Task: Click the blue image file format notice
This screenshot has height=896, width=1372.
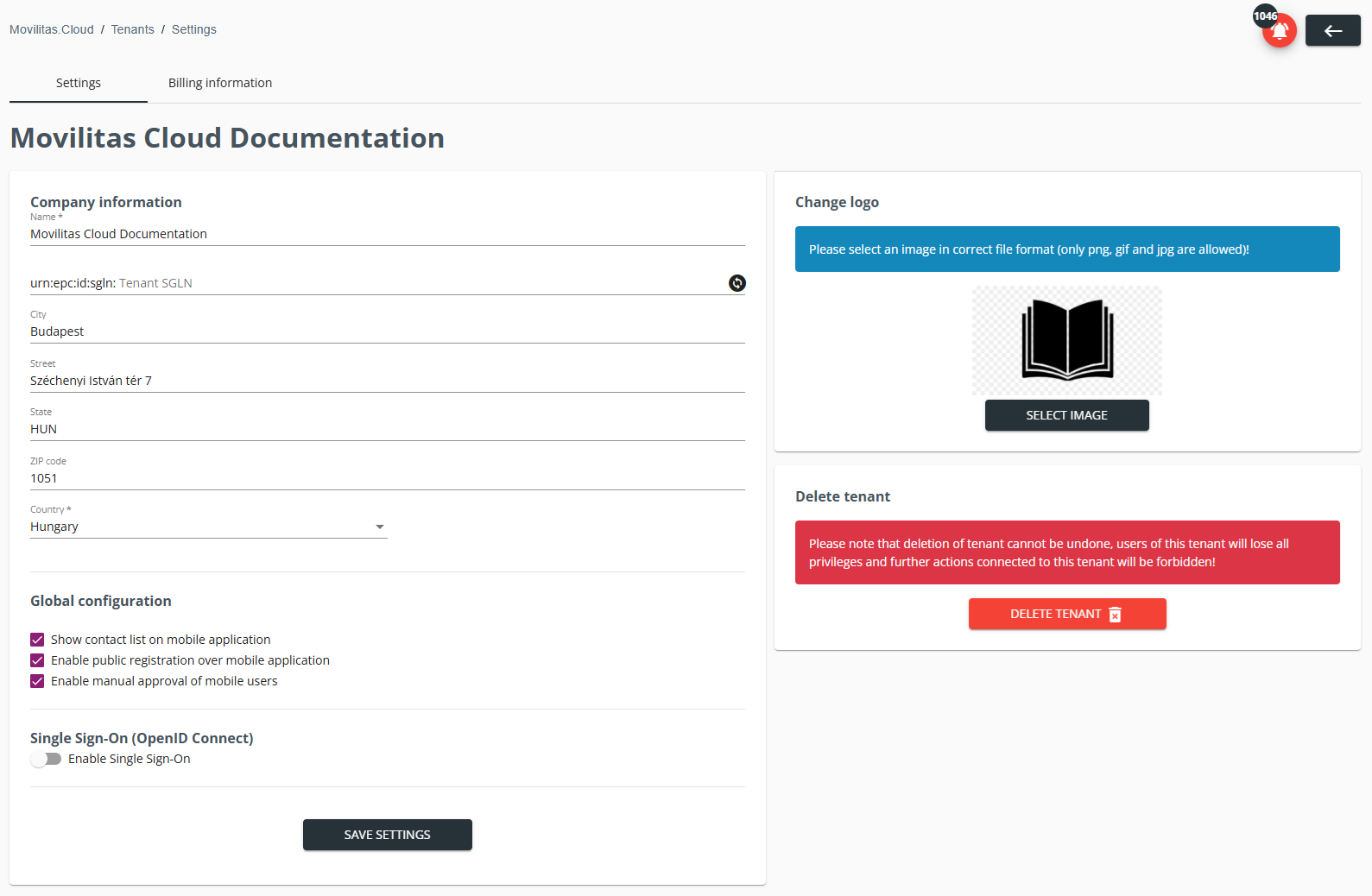Action: (x=1067, y=249)
